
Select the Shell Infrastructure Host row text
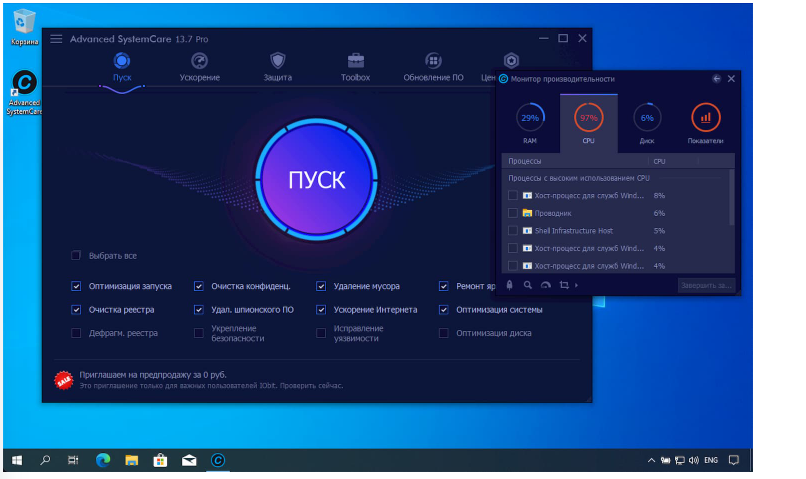point(574,231)
